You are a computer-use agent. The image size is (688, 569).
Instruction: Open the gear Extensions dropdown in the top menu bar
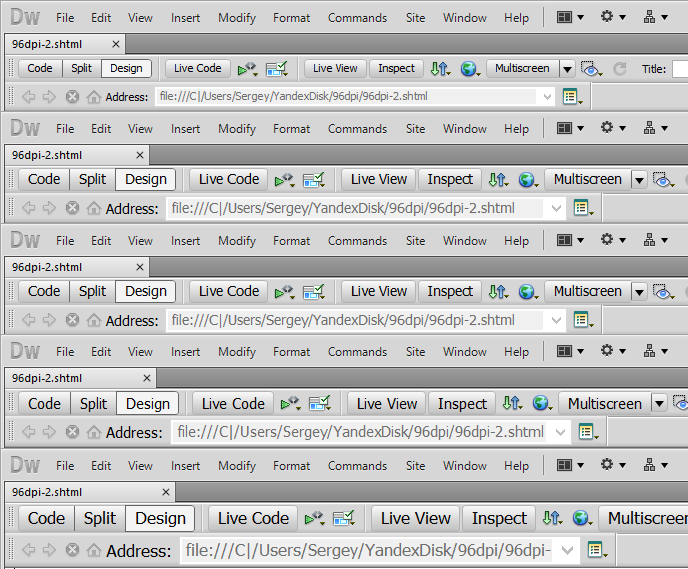point(613,18)
